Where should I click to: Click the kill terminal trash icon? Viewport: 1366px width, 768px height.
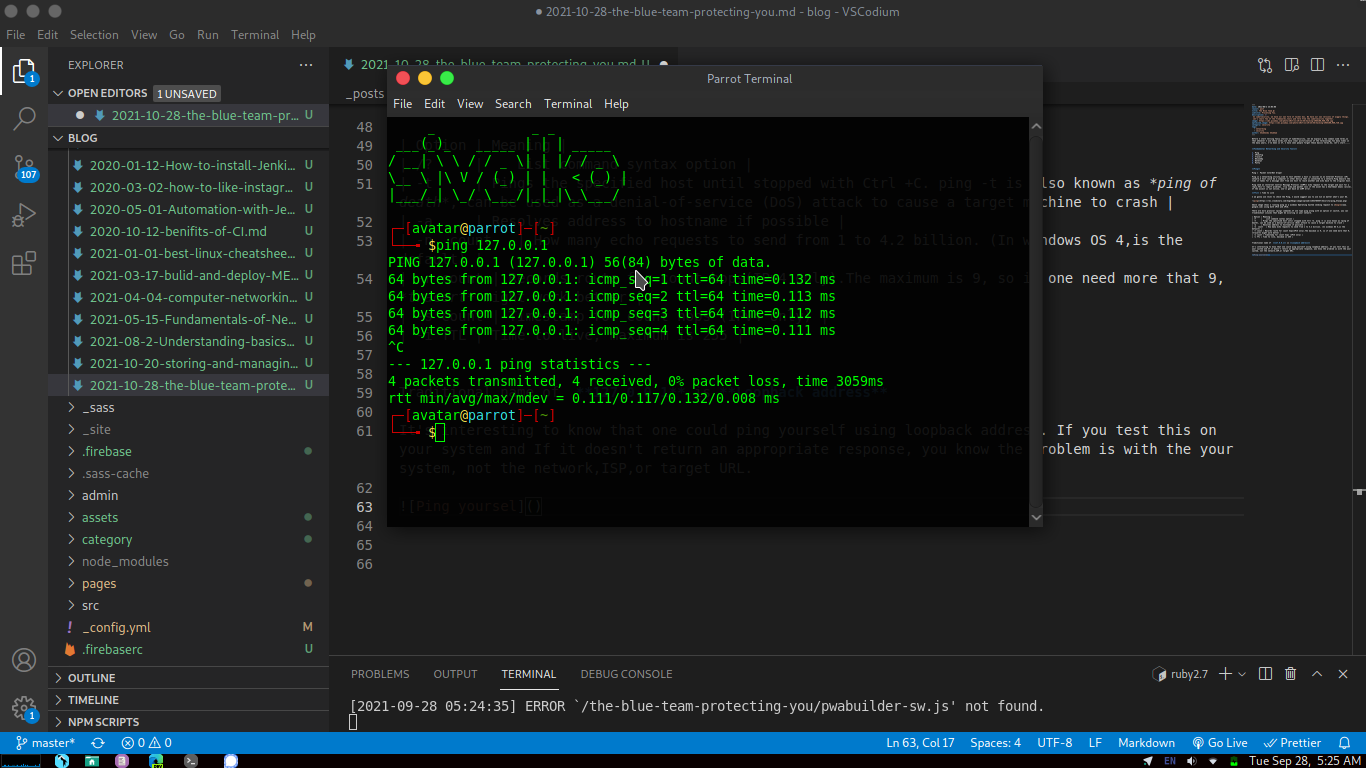(x=1291, y=674)
